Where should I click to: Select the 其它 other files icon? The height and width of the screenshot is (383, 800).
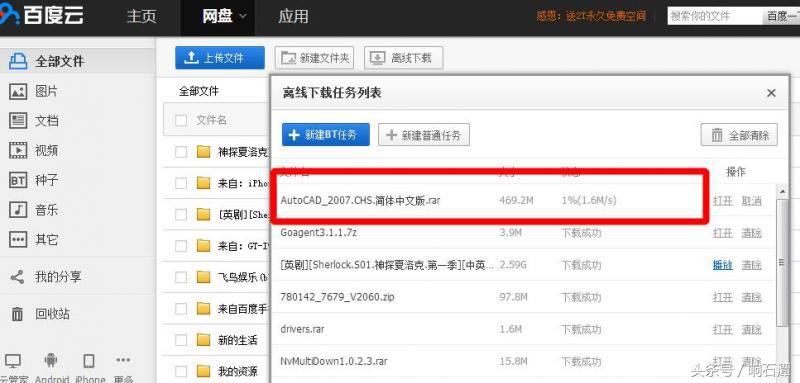pos(18,239)
